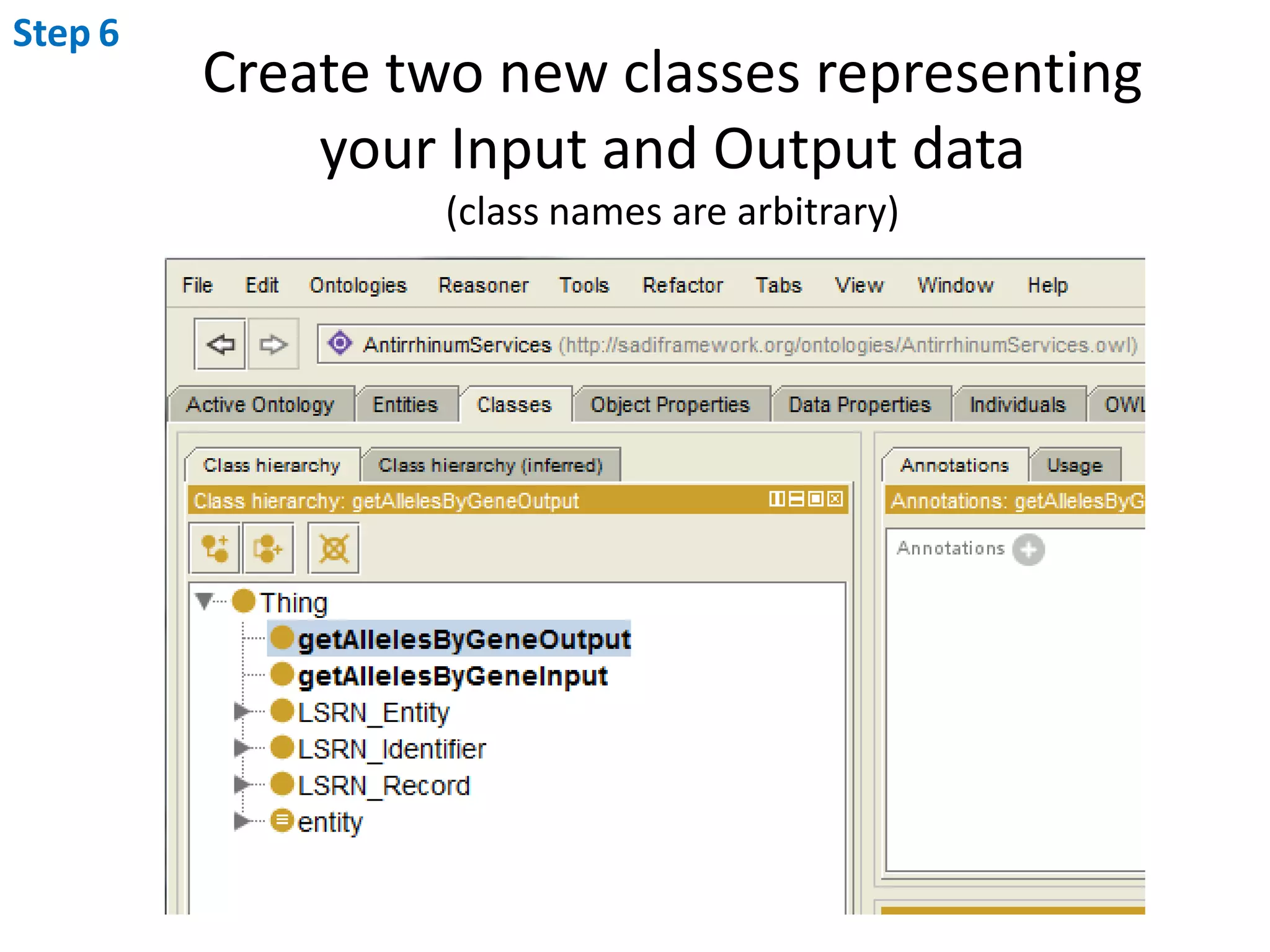Select the Thing root class label
Viewport: 1270px width, 952px height.
293,602
